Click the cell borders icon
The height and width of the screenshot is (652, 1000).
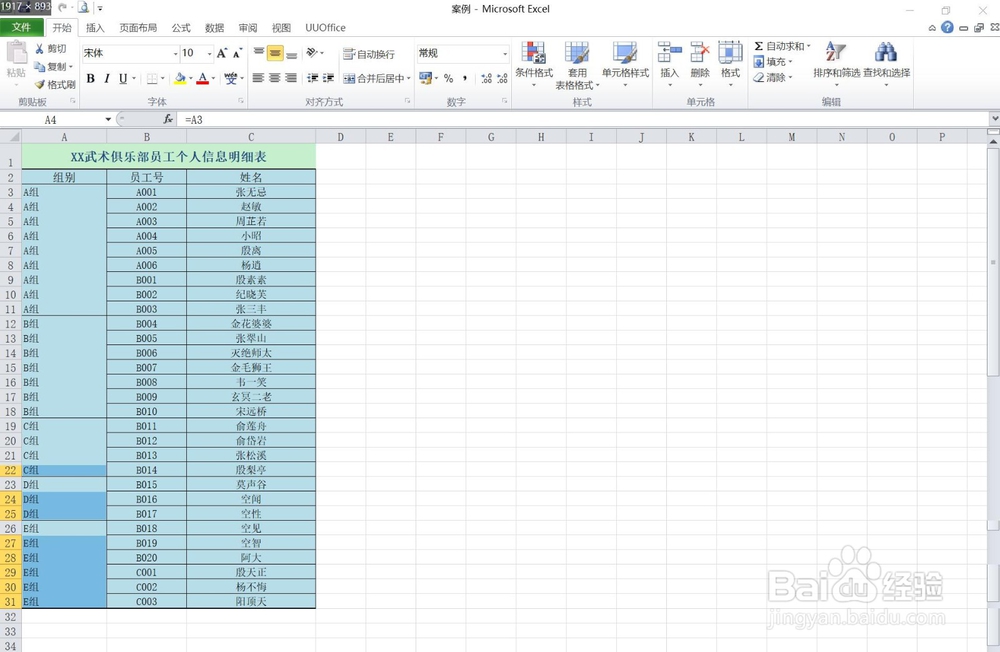point(152,78)
